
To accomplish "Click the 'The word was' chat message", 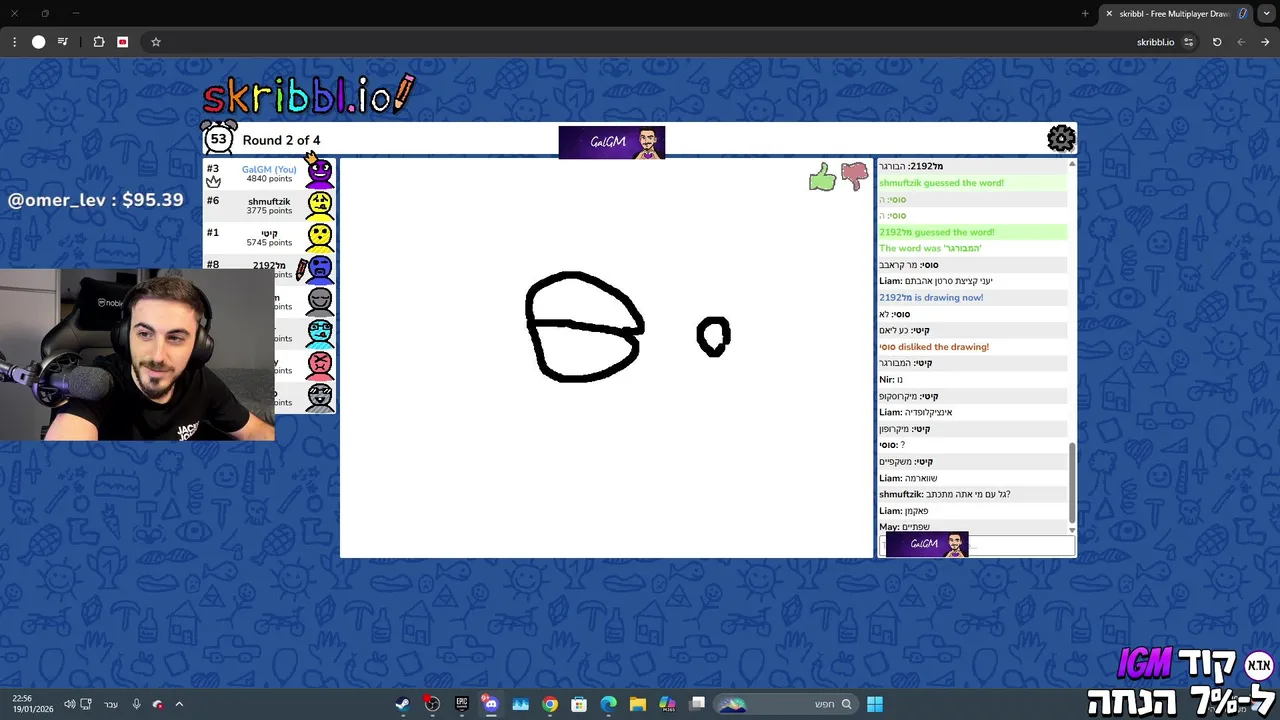I will point(930,248).
